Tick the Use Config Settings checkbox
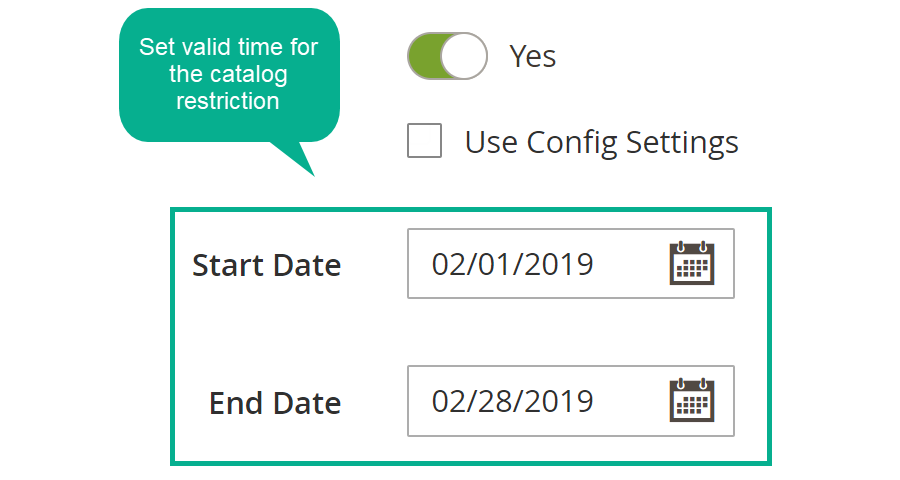900x480 pixels. point(424,140)
